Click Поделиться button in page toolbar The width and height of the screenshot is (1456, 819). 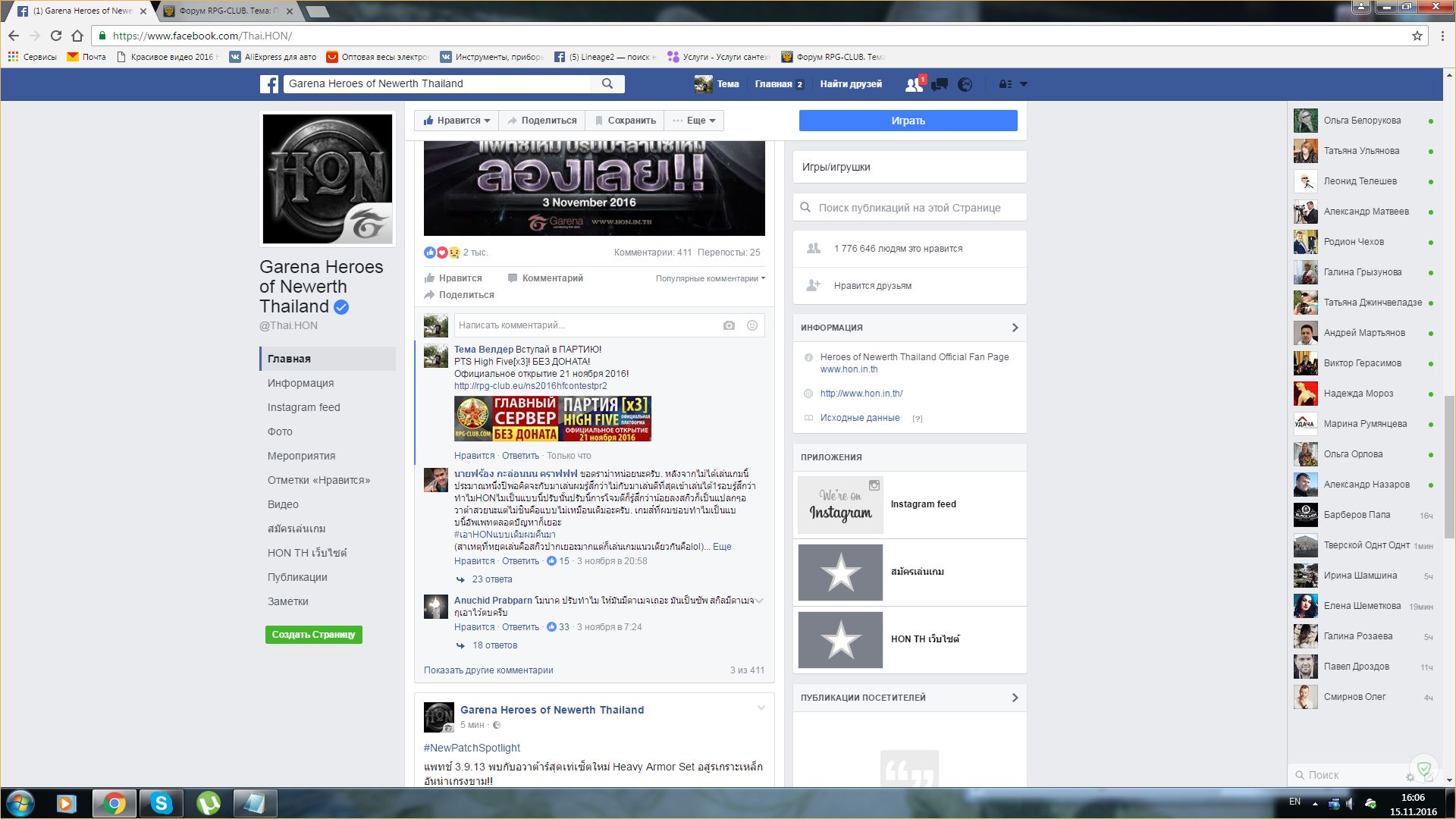pos(542,121)
